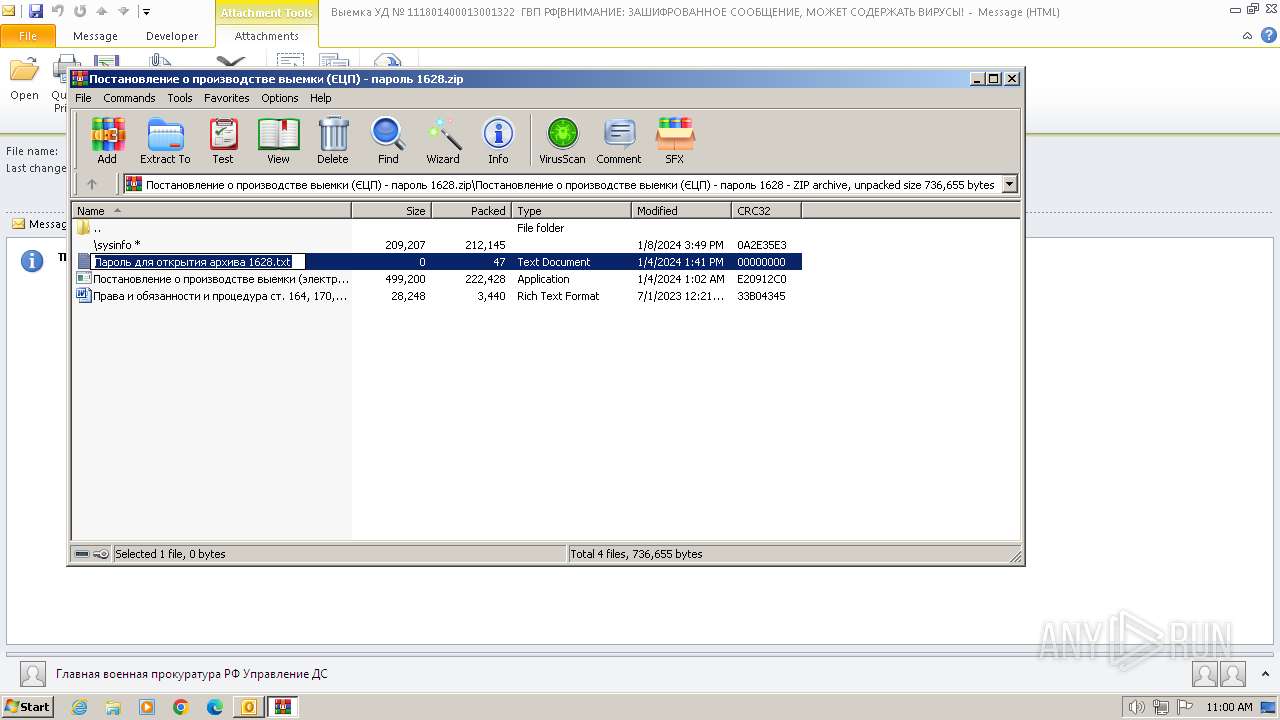Click the volume speaker tray icon
Screen dimensions: 1280x720
pyautogui.click(x=1136, y=707)
